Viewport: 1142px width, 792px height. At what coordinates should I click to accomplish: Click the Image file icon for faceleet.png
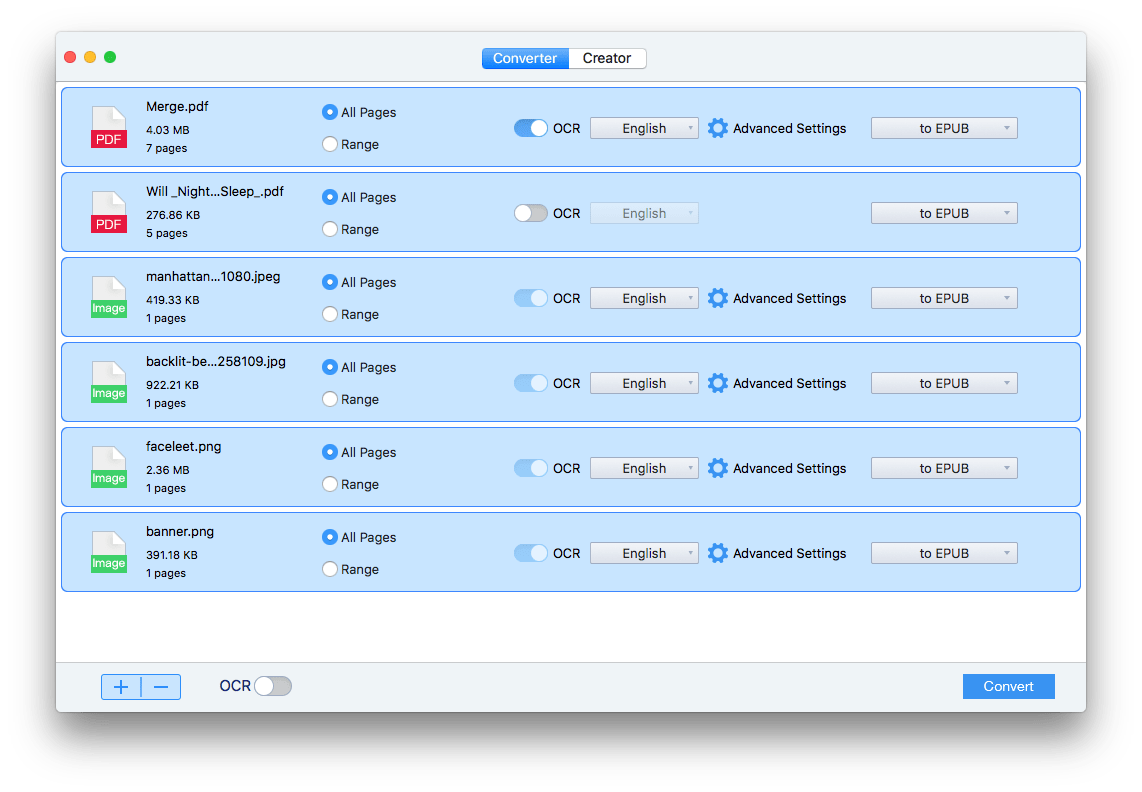point(109,467)
